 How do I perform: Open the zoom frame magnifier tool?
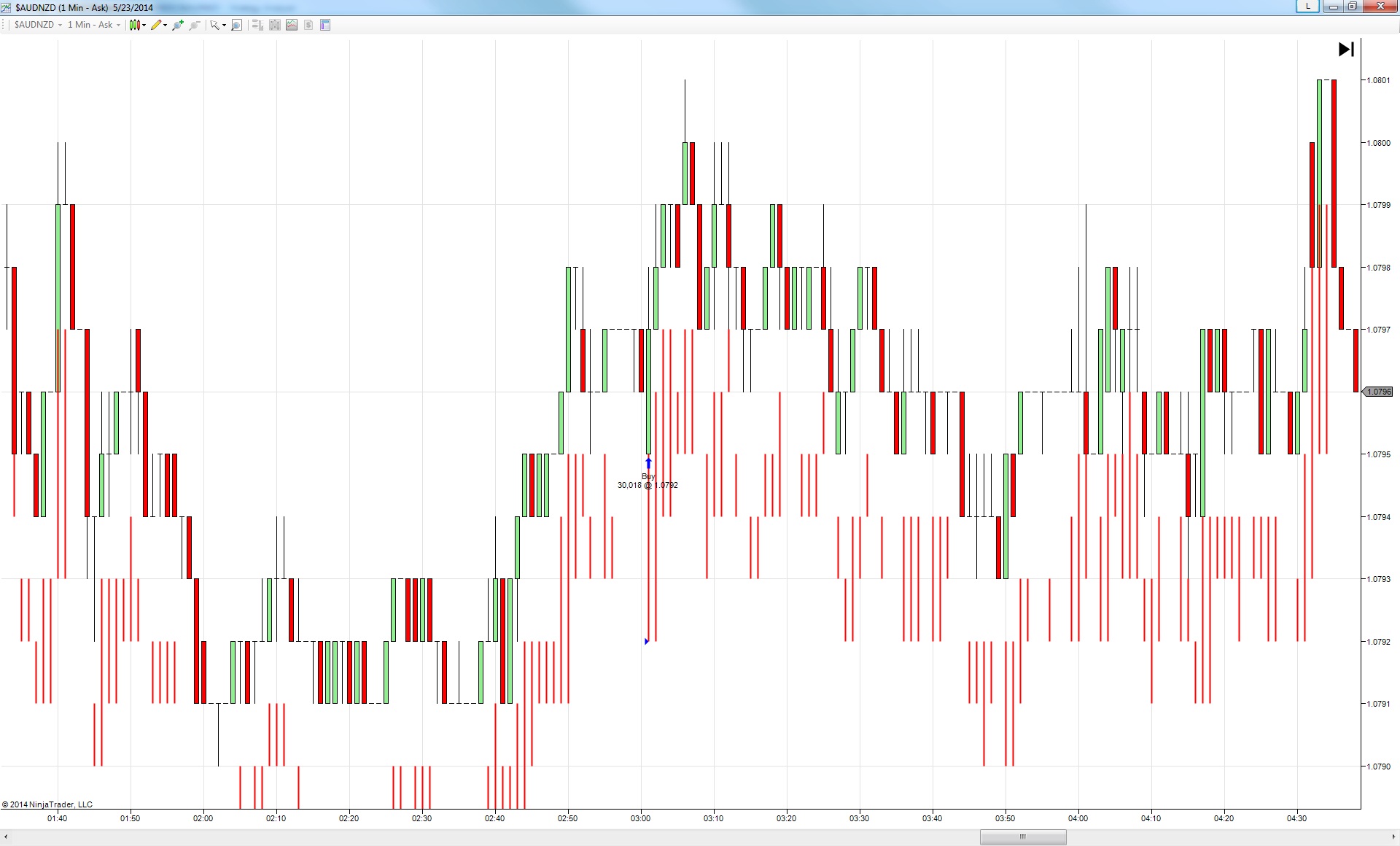point(236,25)
